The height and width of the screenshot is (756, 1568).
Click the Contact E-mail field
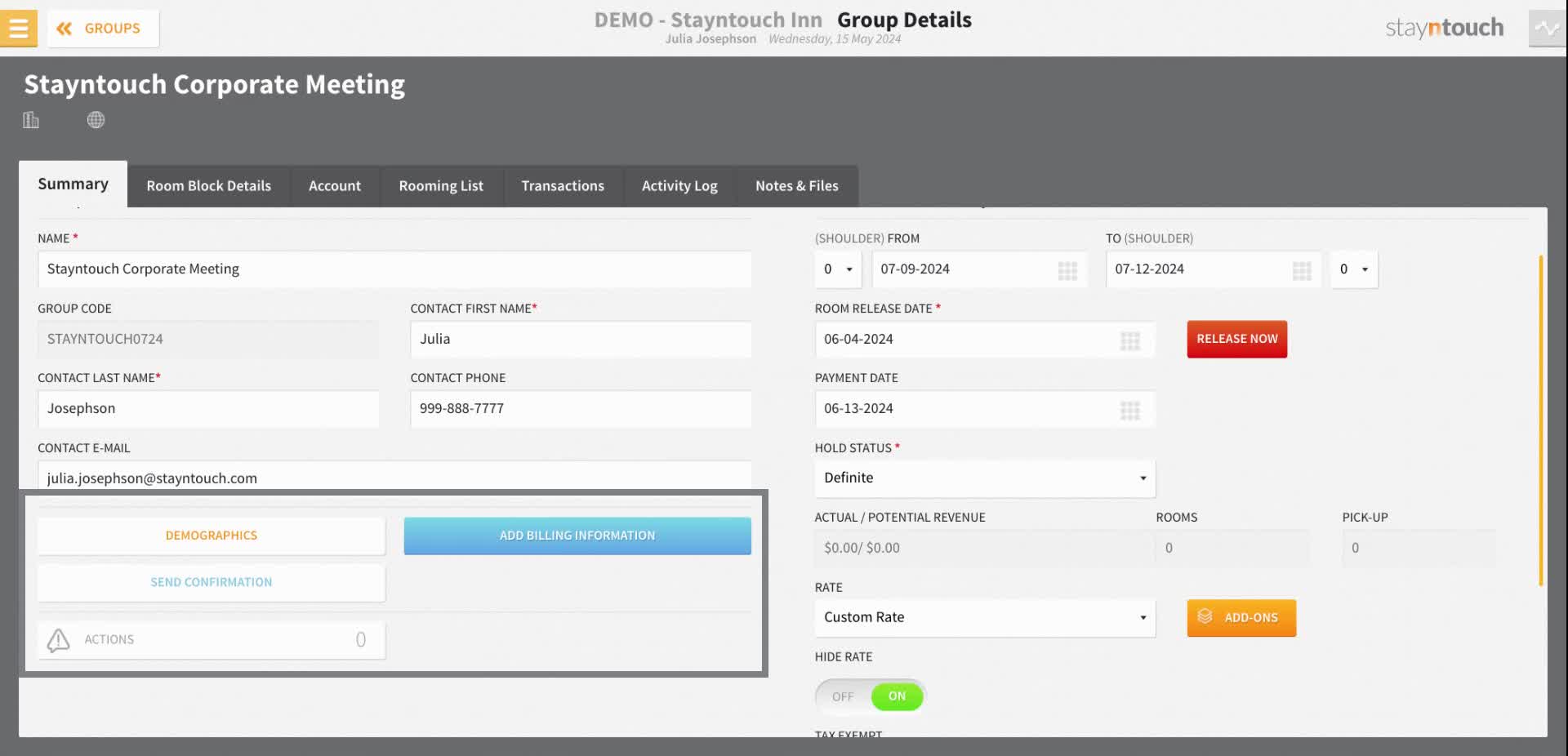394,477
